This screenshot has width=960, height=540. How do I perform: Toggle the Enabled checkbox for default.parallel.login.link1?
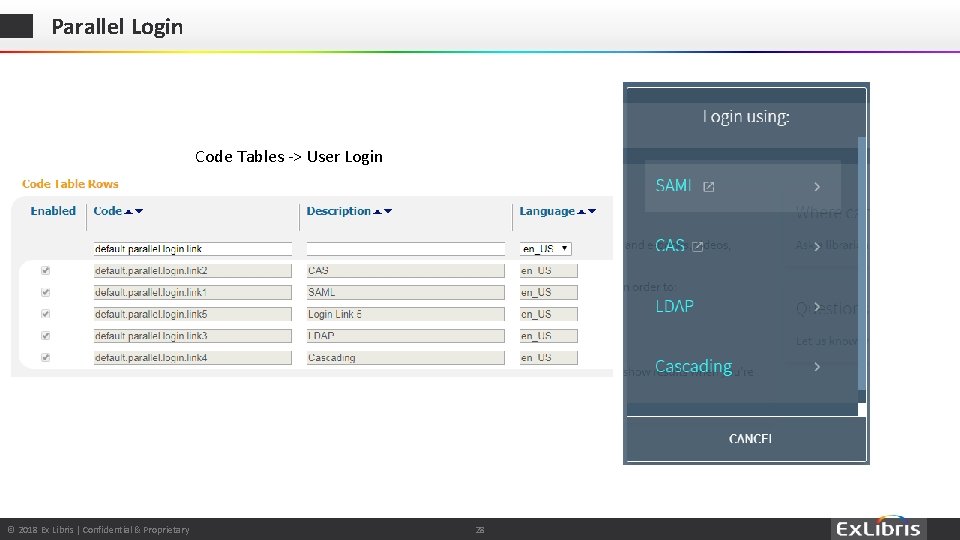45,293
